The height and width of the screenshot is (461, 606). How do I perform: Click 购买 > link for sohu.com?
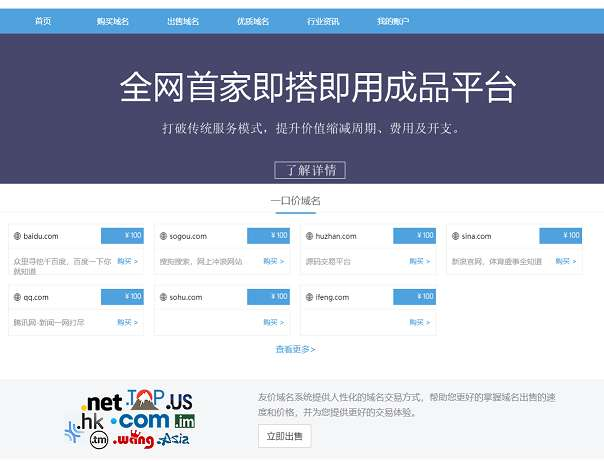pos(274,322)
